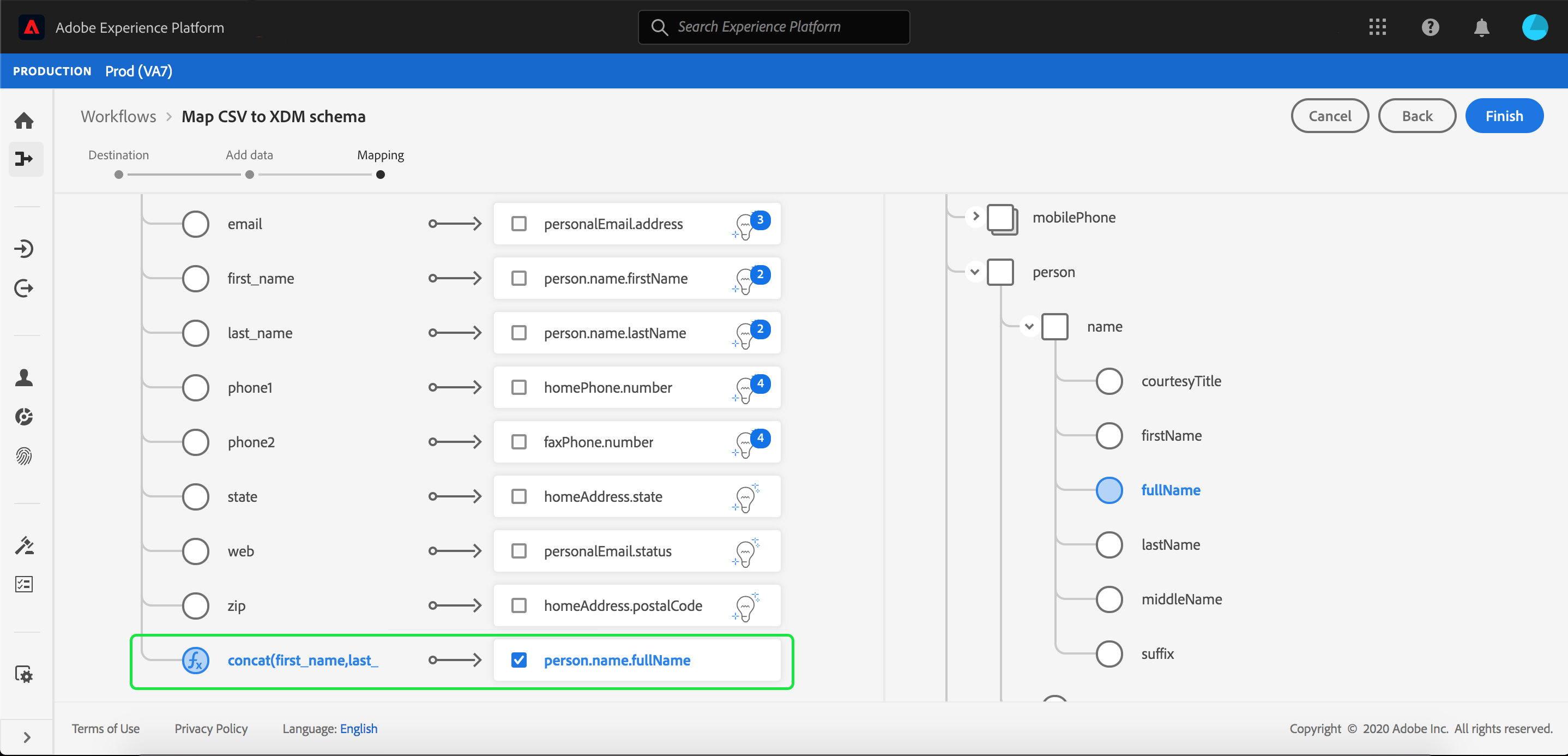Screen dimensions: 1568x756
Task: Click Workflows breadcrumb
Action: pos(119,116)
